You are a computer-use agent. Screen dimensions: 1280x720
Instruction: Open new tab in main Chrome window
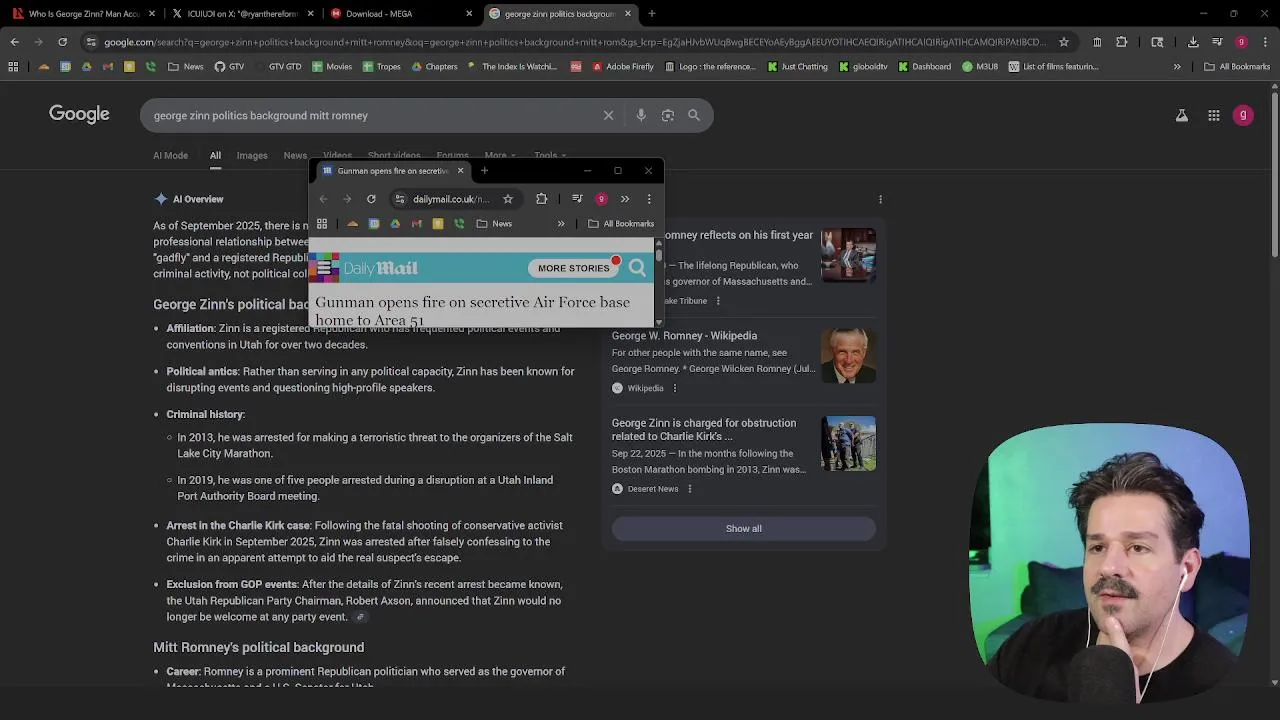652,14
